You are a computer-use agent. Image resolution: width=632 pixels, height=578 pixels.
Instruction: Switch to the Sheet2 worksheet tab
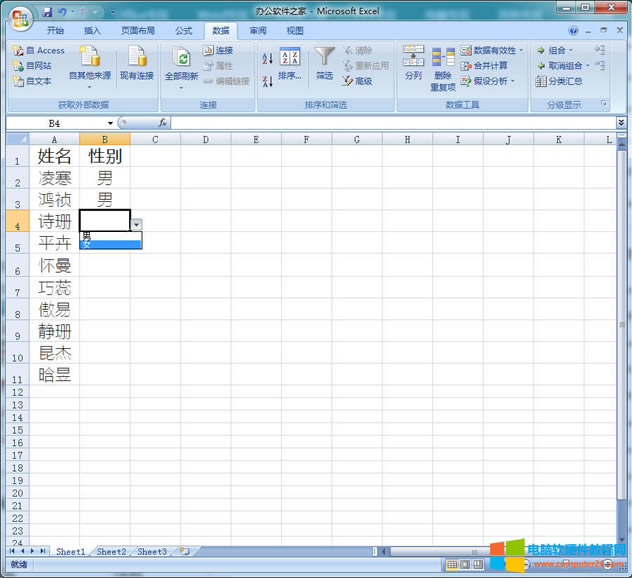pyautogui.click(x=111, y=552)
